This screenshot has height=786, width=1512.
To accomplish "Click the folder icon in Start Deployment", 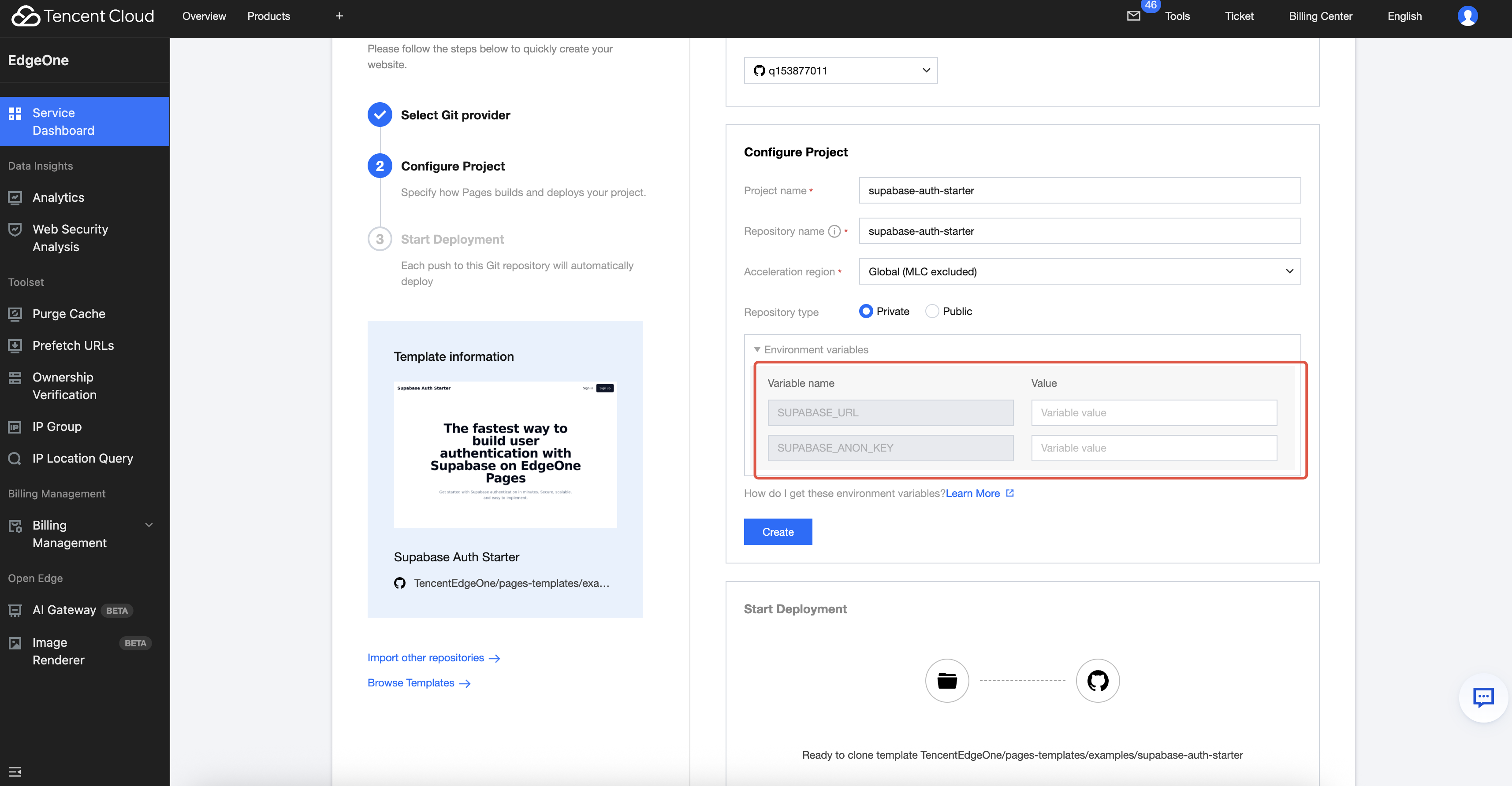I will click(947, 680).
